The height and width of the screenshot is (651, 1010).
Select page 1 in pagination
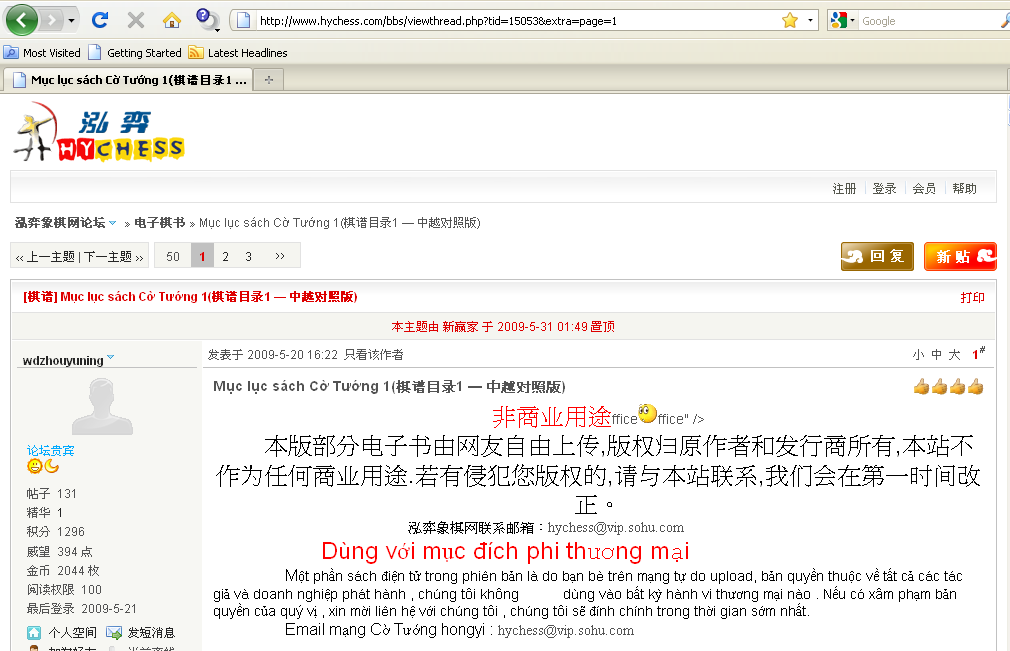[202, 256]
